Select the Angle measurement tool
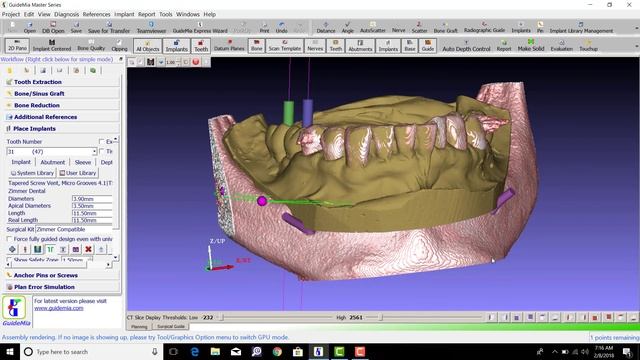Viewport: 640px width, 360px height. pyautogui.click(x=347, y=27)
